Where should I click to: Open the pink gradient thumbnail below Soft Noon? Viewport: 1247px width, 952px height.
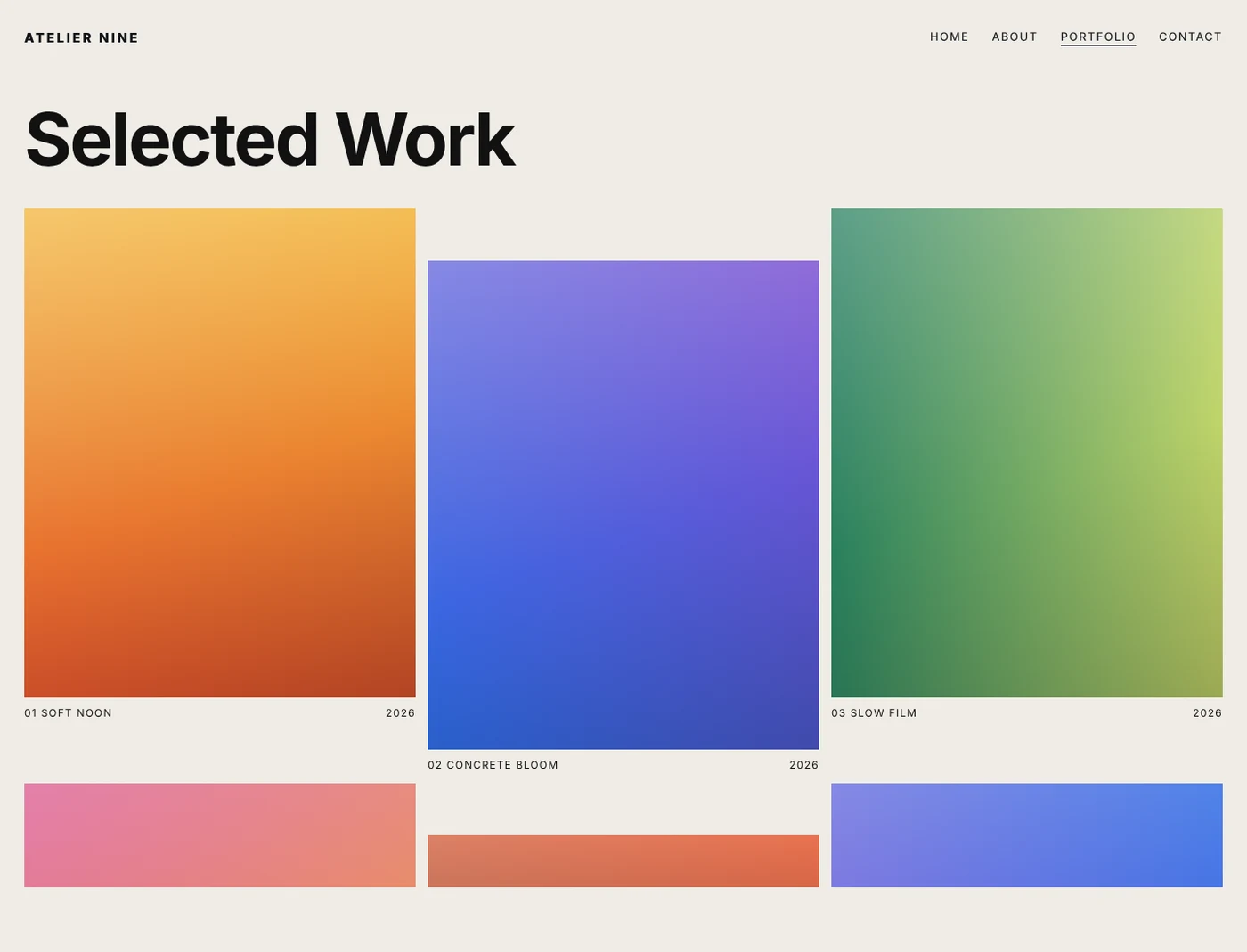pyautogui.click(x=220, y=835)
